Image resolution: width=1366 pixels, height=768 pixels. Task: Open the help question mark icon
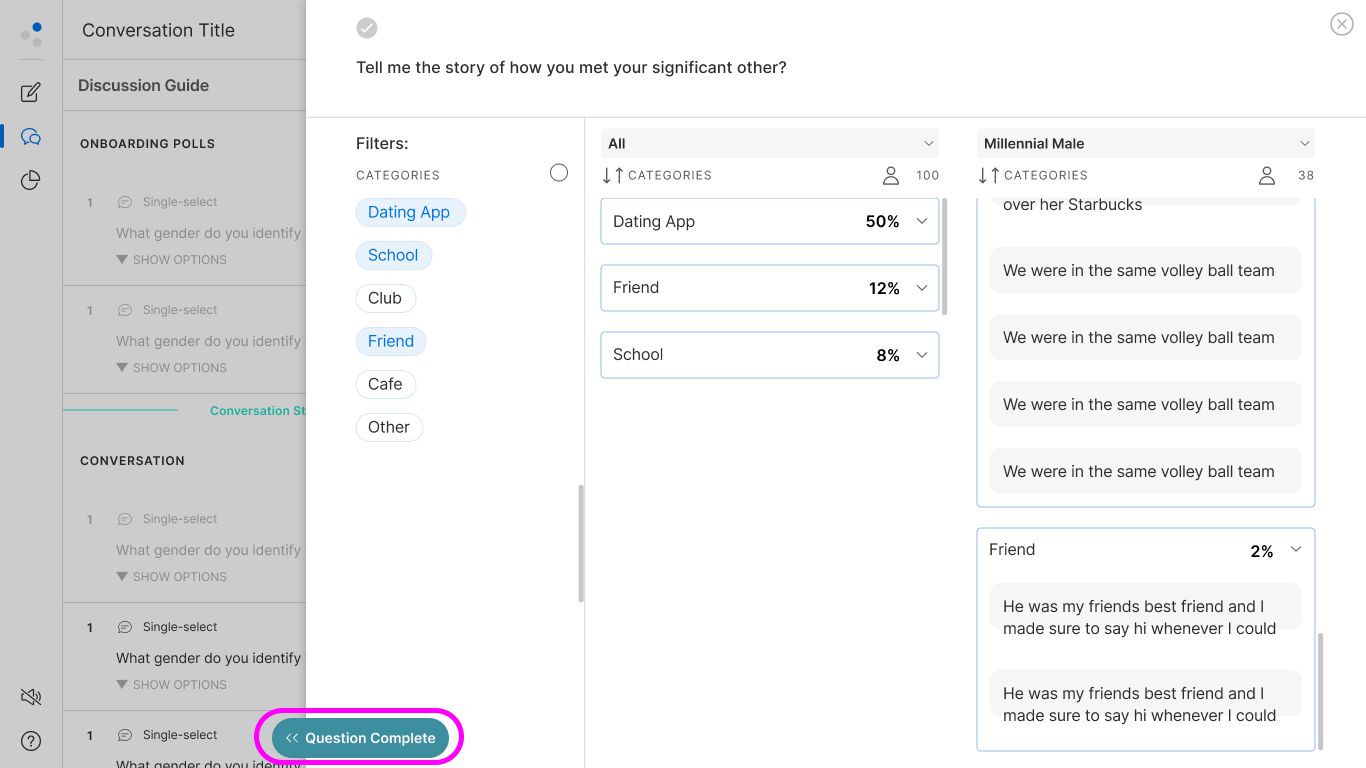coord(31,741)
